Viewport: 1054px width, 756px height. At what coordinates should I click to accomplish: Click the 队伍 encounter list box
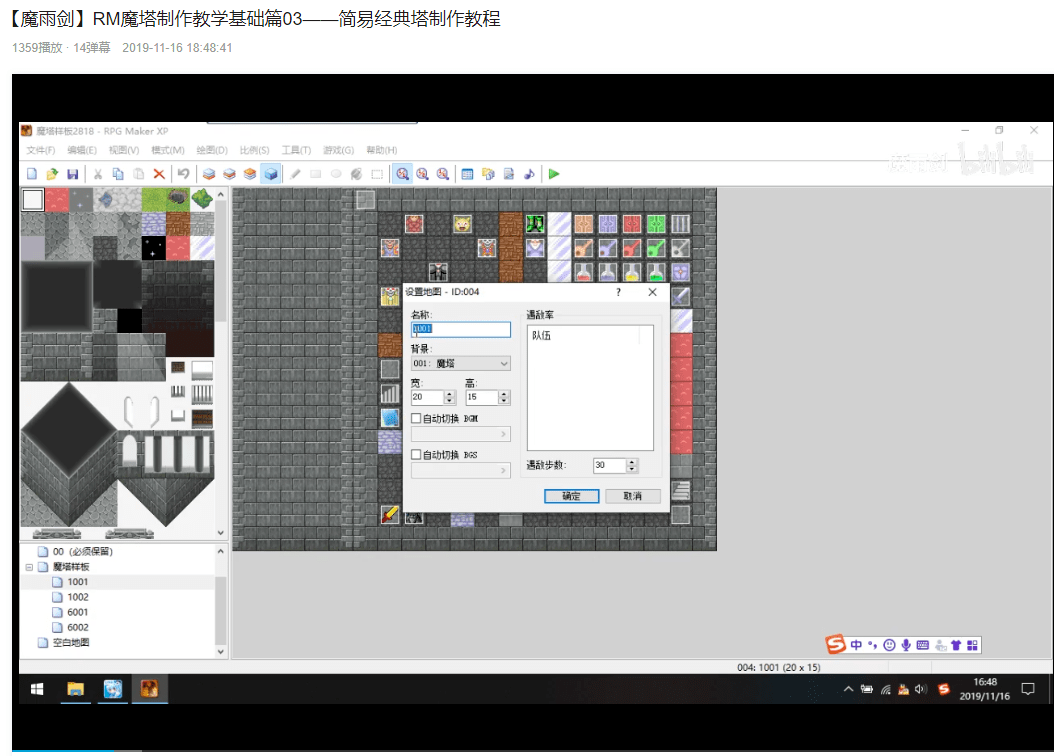click(x=590, y=388)
